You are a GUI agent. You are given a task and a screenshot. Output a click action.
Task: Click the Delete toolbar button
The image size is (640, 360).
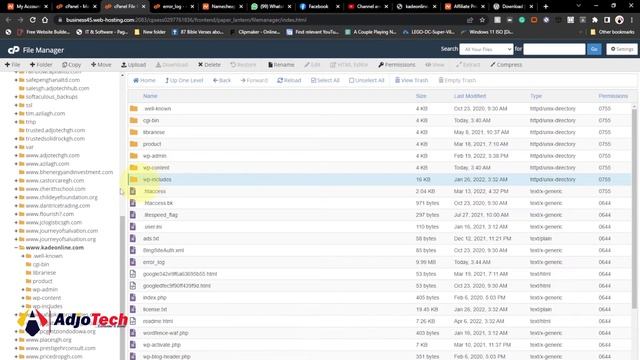pos(209,64)
